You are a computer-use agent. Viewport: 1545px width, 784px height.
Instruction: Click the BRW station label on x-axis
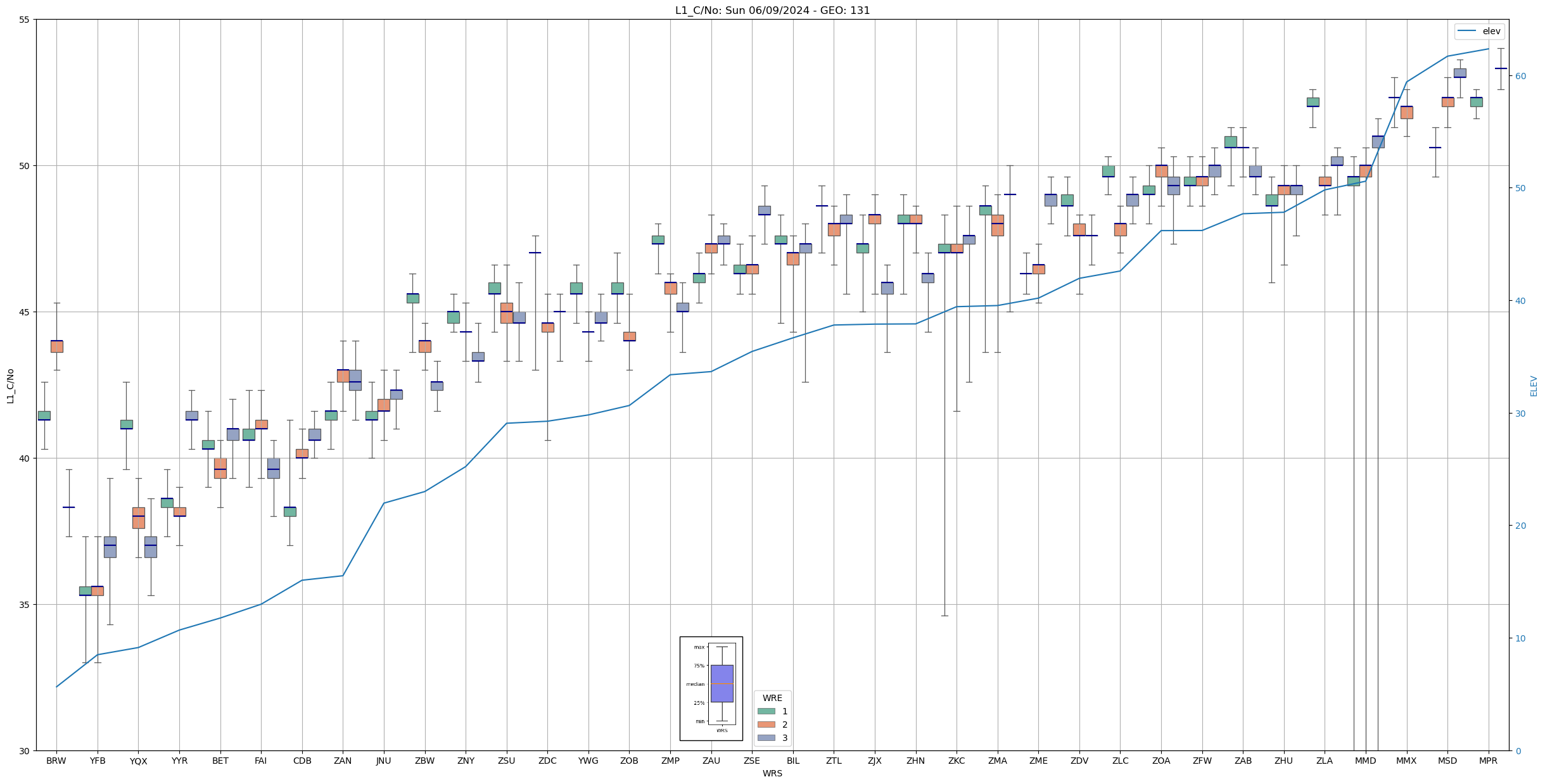point(56,761)
